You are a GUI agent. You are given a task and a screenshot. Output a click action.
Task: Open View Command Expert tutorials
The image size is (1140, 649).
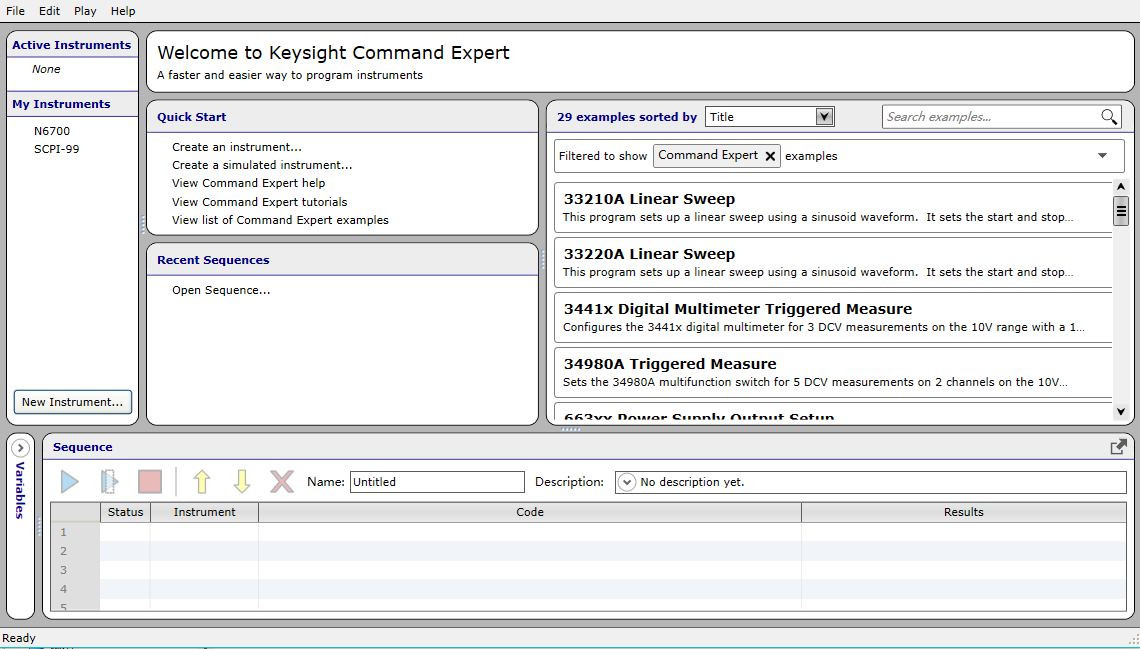pos(260,202)
